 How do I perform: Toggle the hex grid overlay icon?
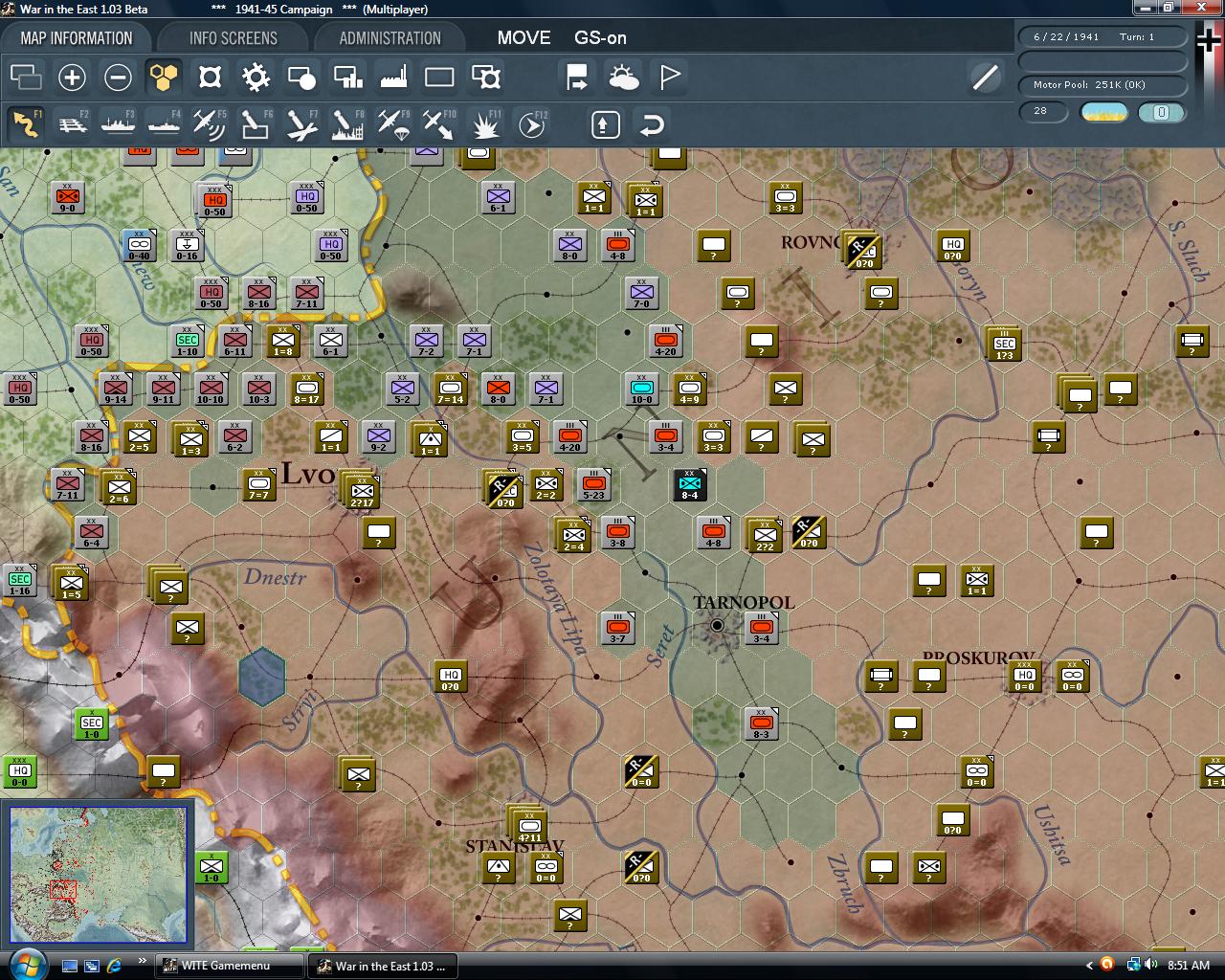pos(163,77)
